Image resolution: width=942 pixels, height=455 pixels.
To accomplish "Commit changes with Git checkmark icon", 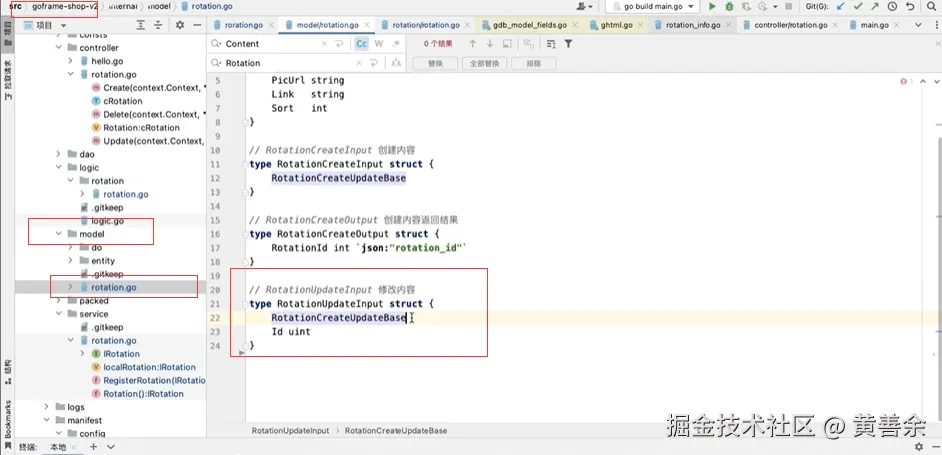I will point(858,6).
